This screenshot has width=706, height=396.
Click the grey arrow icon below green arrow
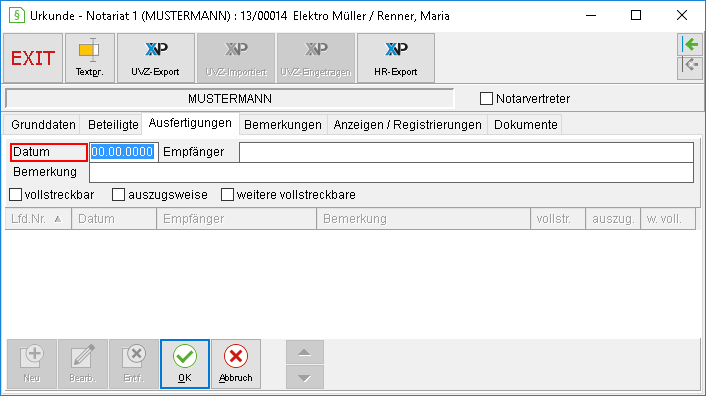[690, 67]
